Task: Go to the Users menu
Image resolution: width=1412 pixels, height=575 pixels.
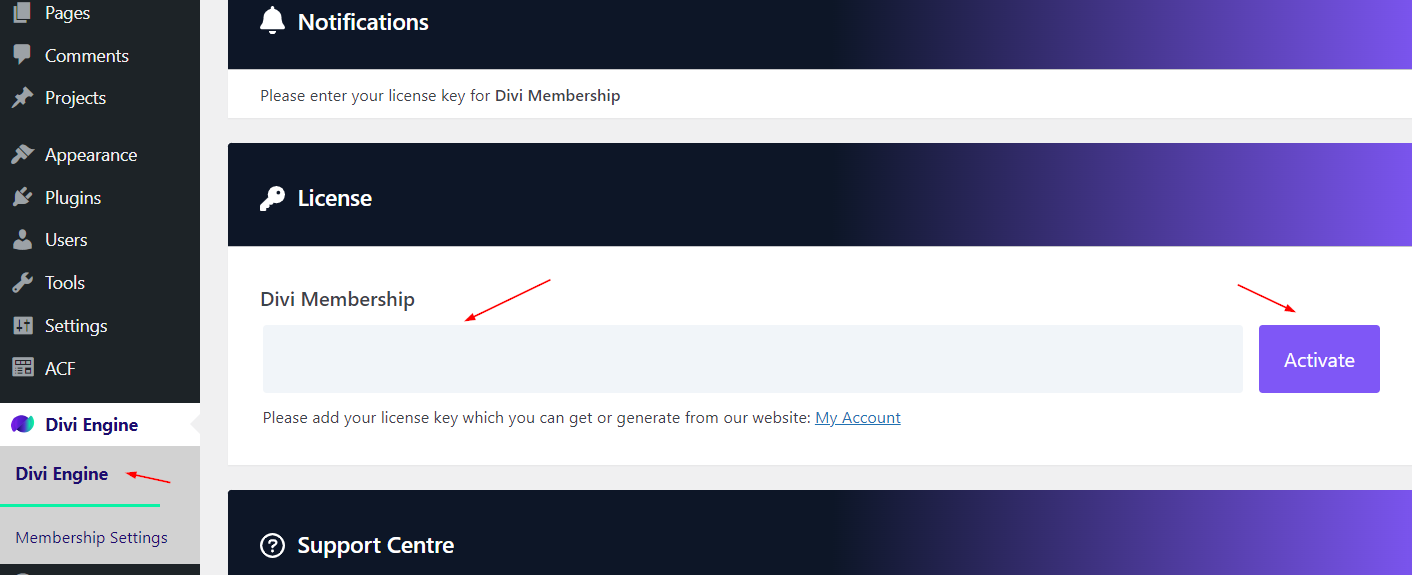Action: (x=66, y=240)
